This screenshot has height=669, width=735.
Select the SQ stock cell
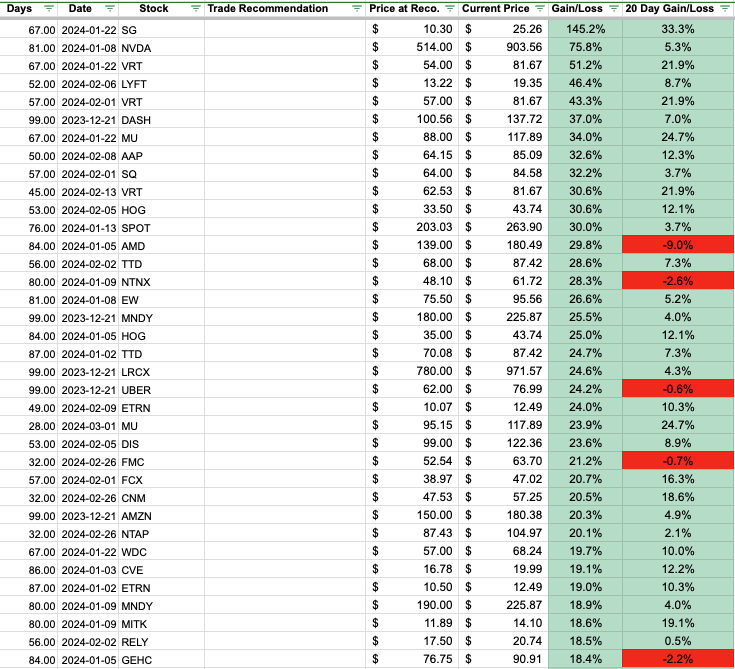(162, 174)
